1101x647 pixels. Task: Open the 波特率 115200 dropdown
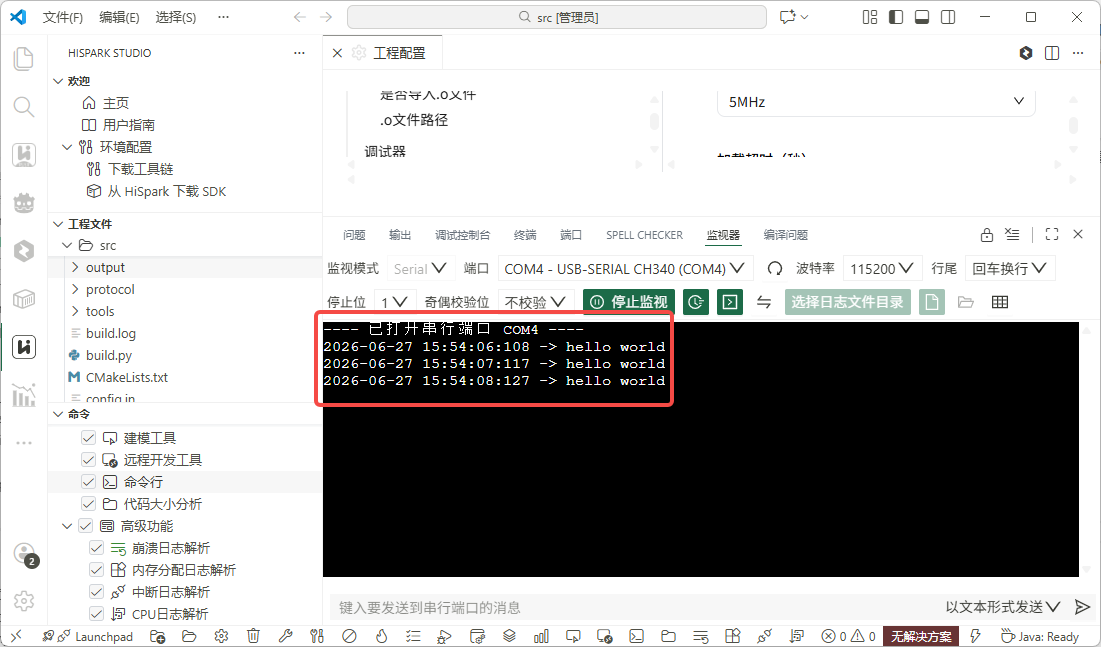[881, 268]
